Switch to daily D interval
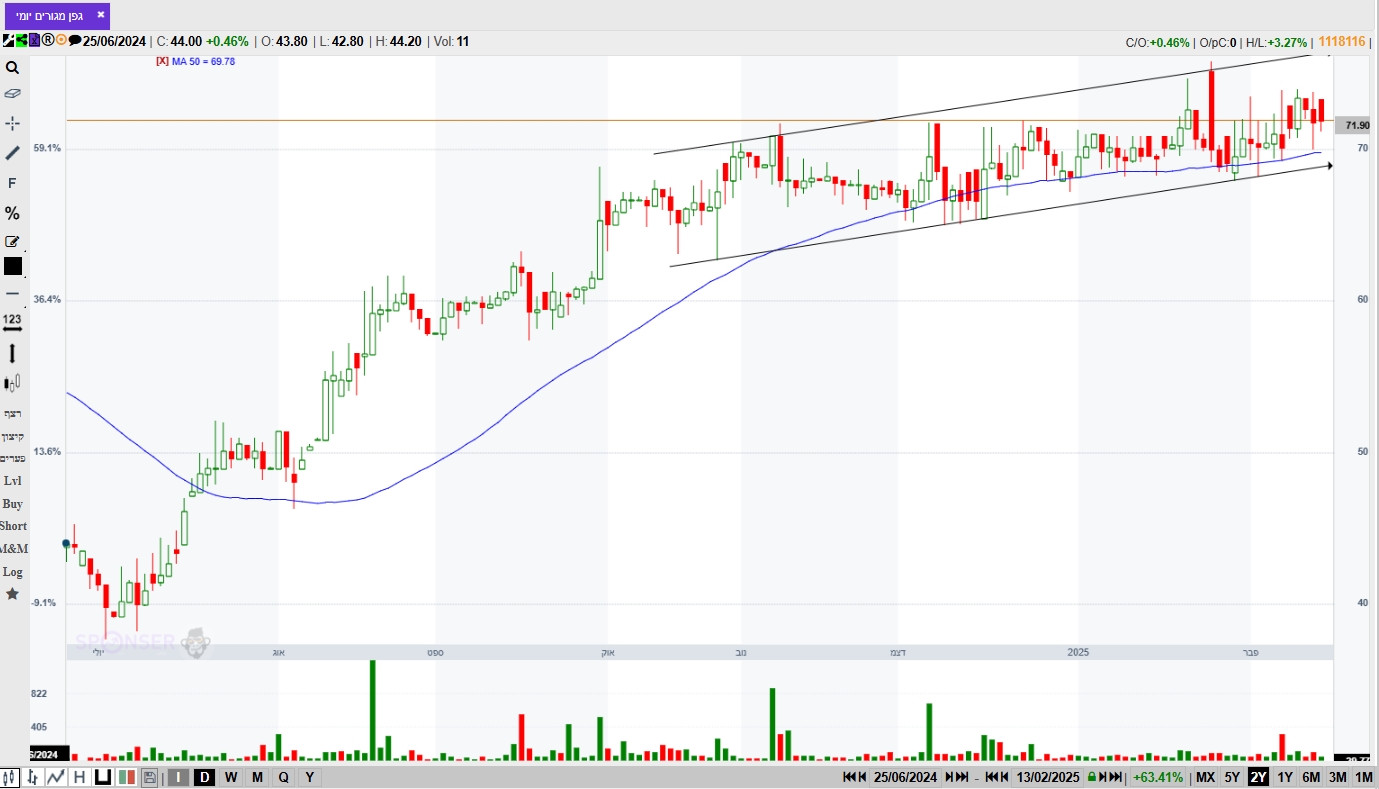This screenshot has height=789, width=1379. 204,777
